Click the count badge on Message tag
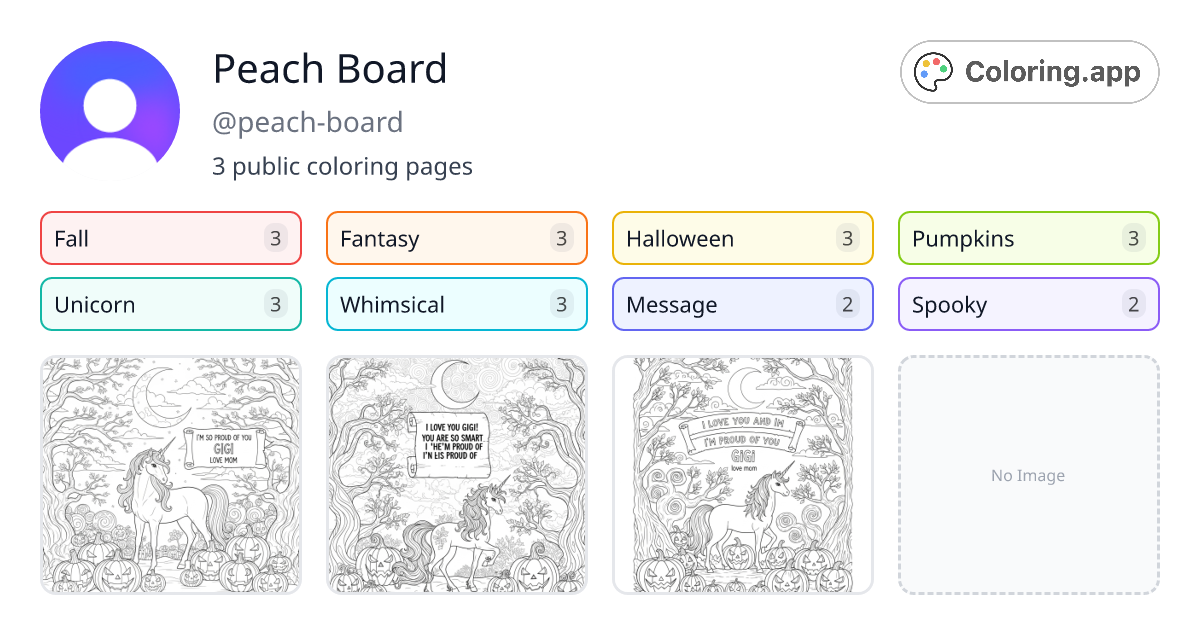Screen dimensions: 1200x630 click(x=848, y=304)
